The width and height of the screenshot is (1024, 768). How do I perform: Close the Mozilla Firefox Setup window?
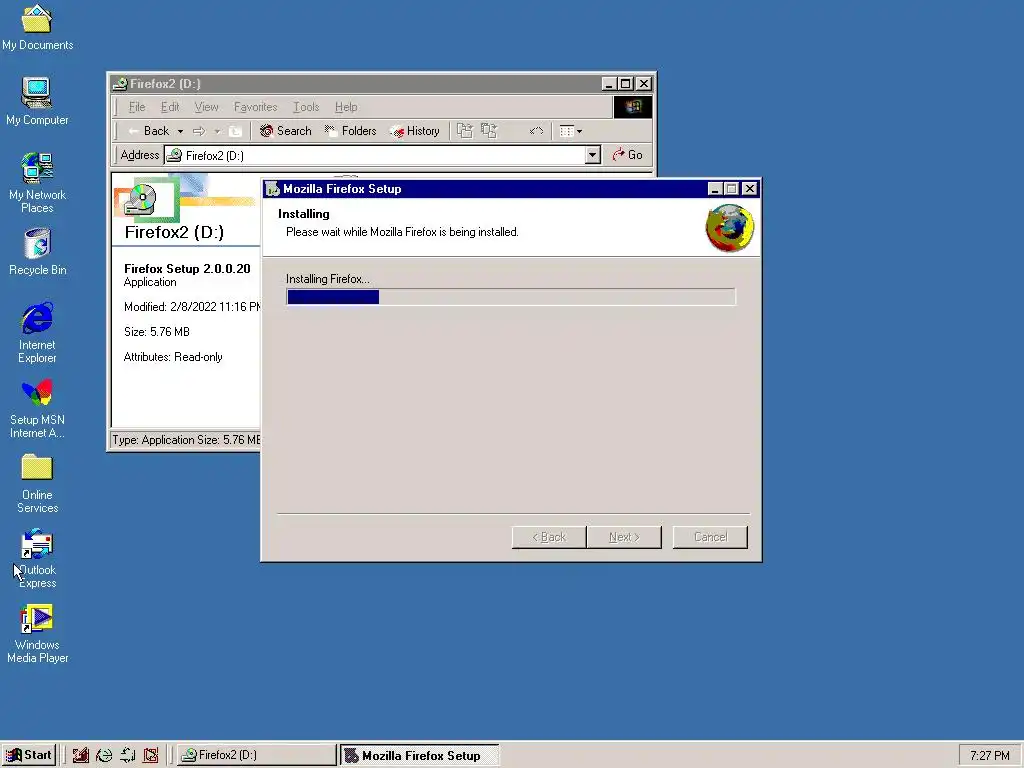coord(750,189)
